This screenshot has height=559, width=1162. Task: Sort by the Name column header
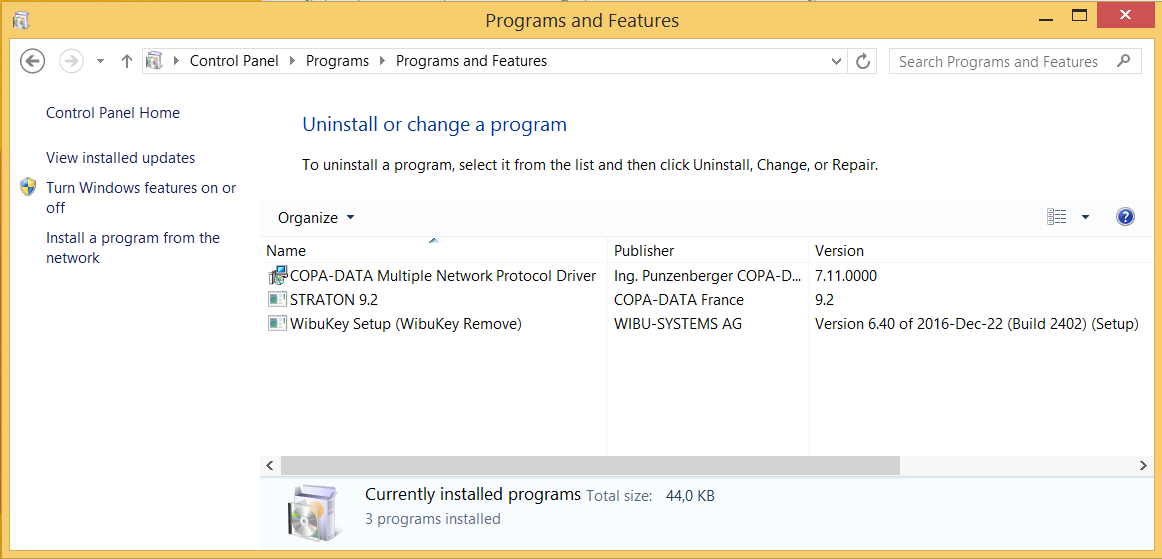click(x=434, y=251)
